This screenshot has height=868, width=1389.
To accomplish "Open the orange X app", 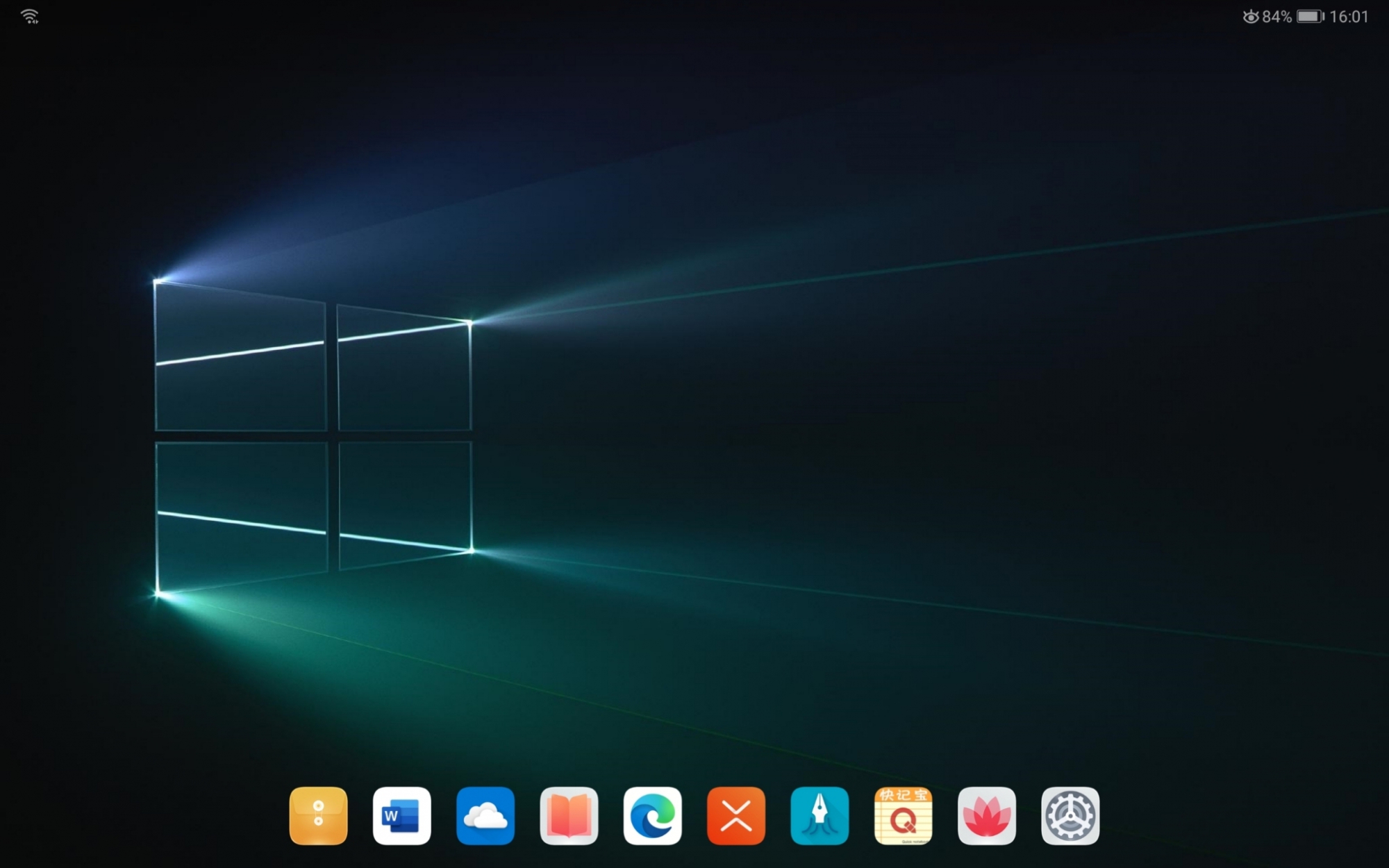I will pos(736,816).
